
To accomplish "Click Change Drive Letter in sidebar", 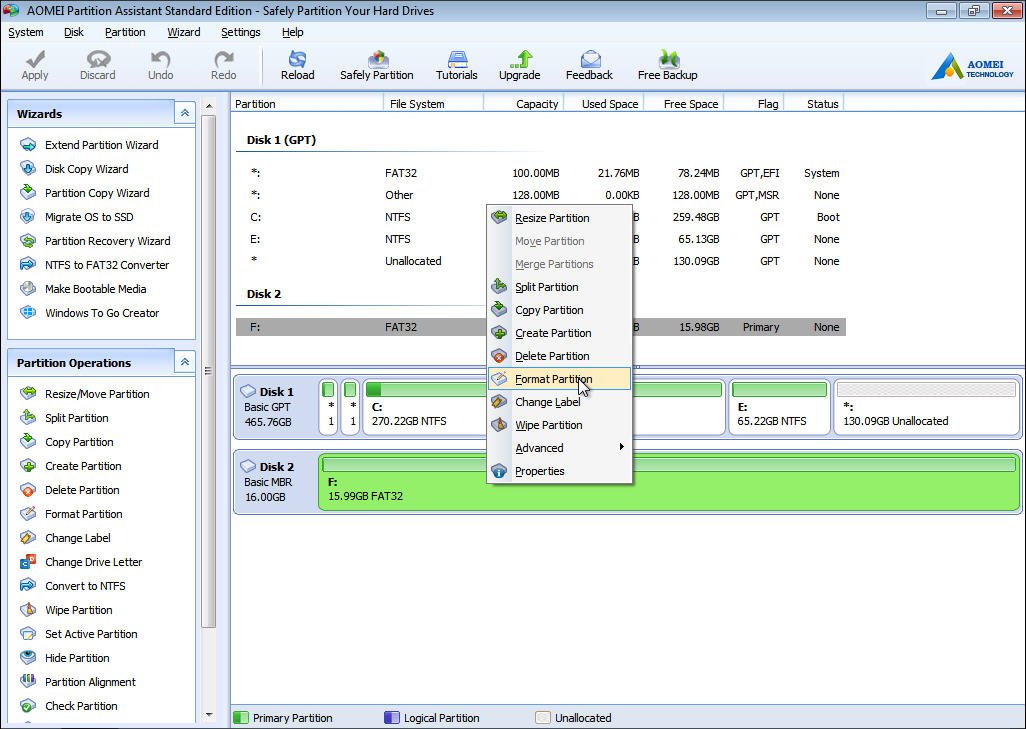I will 93,562.
